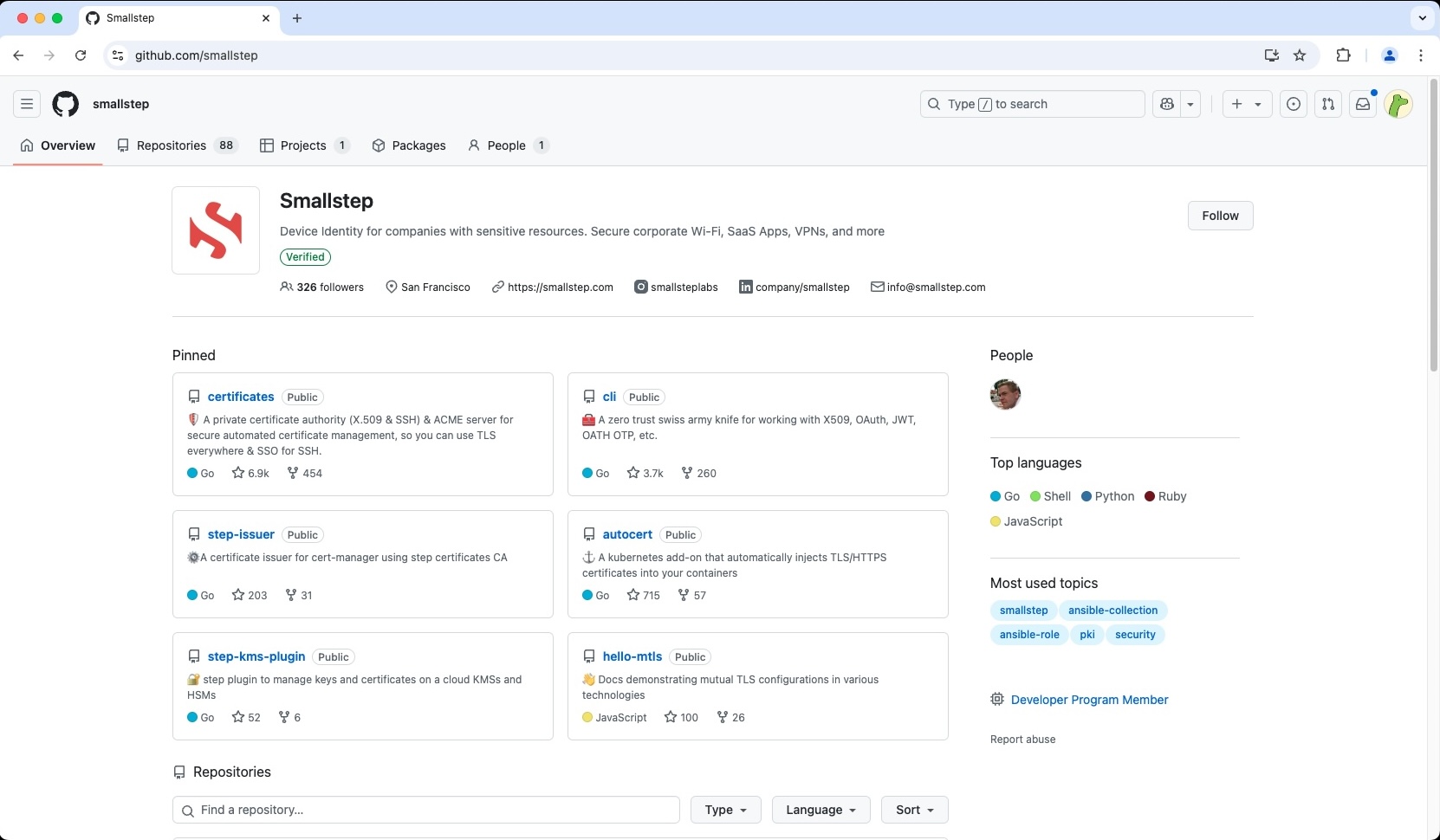The image size is (1440, 840).
Task: Open the certificates repository link
Action: tap(241, 397)
